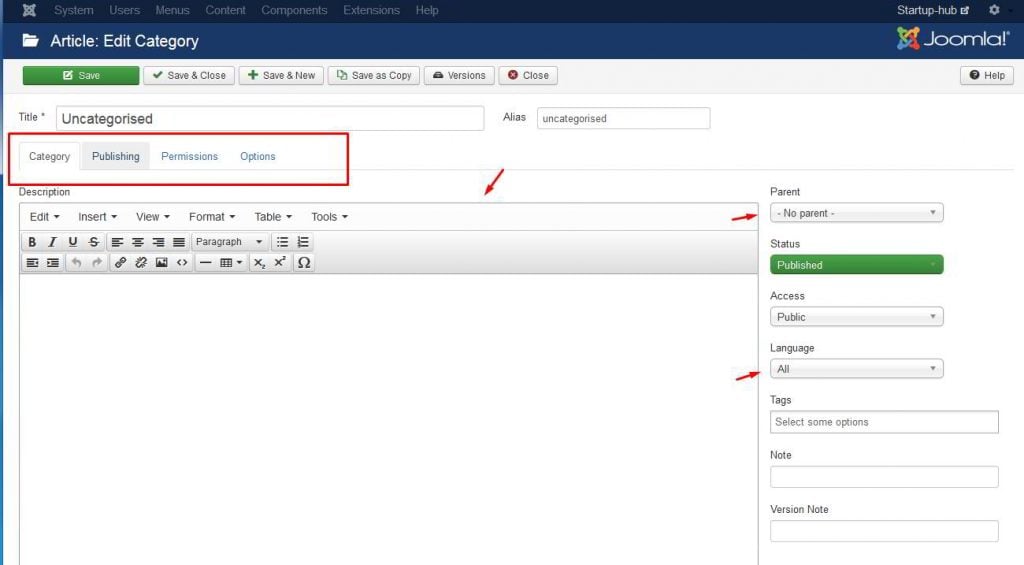Apply italic text formatting

[52, 242]
